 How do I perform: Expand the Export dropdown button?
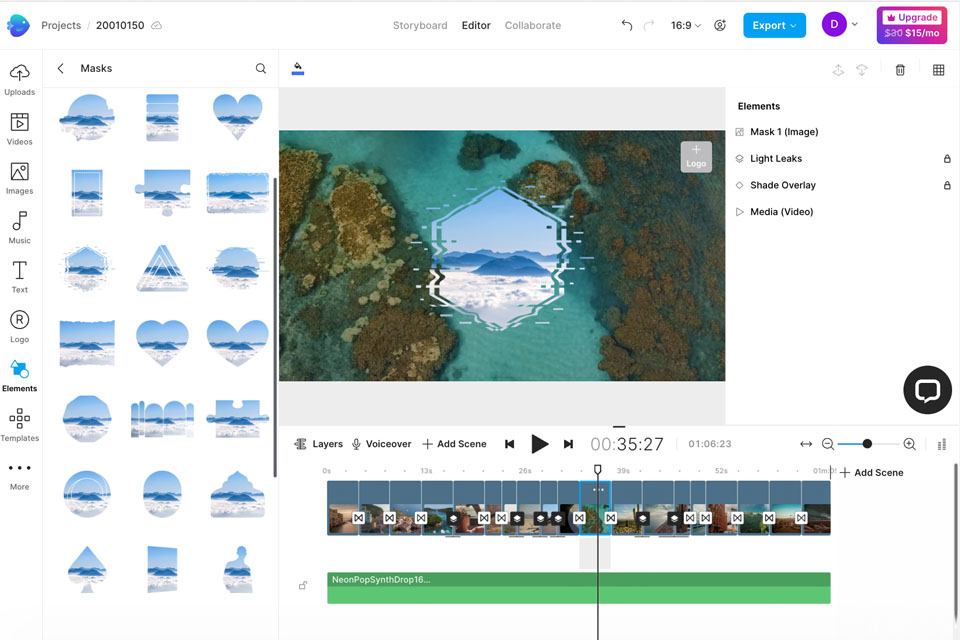pos(774,25)
